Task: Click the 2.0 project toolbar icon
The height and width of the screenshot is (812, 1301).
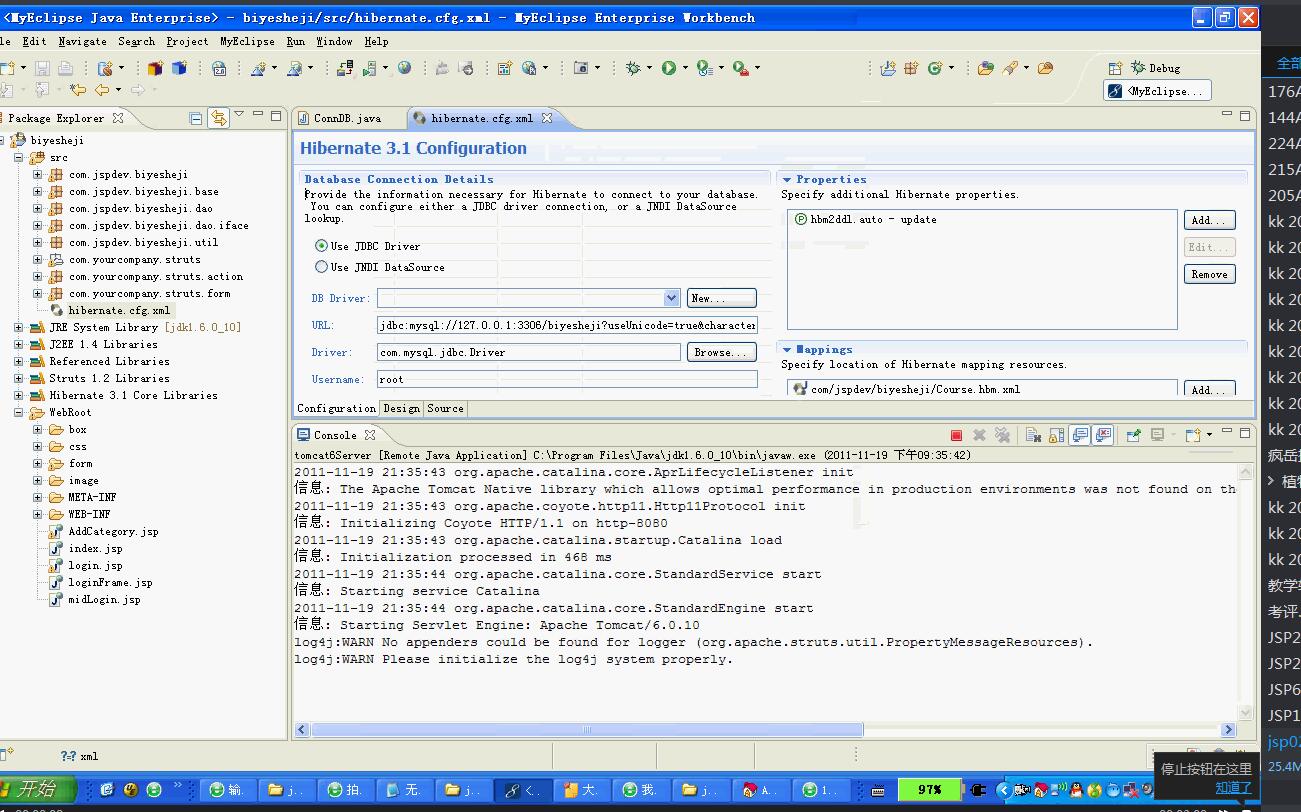Action: (x=218, y=68)
